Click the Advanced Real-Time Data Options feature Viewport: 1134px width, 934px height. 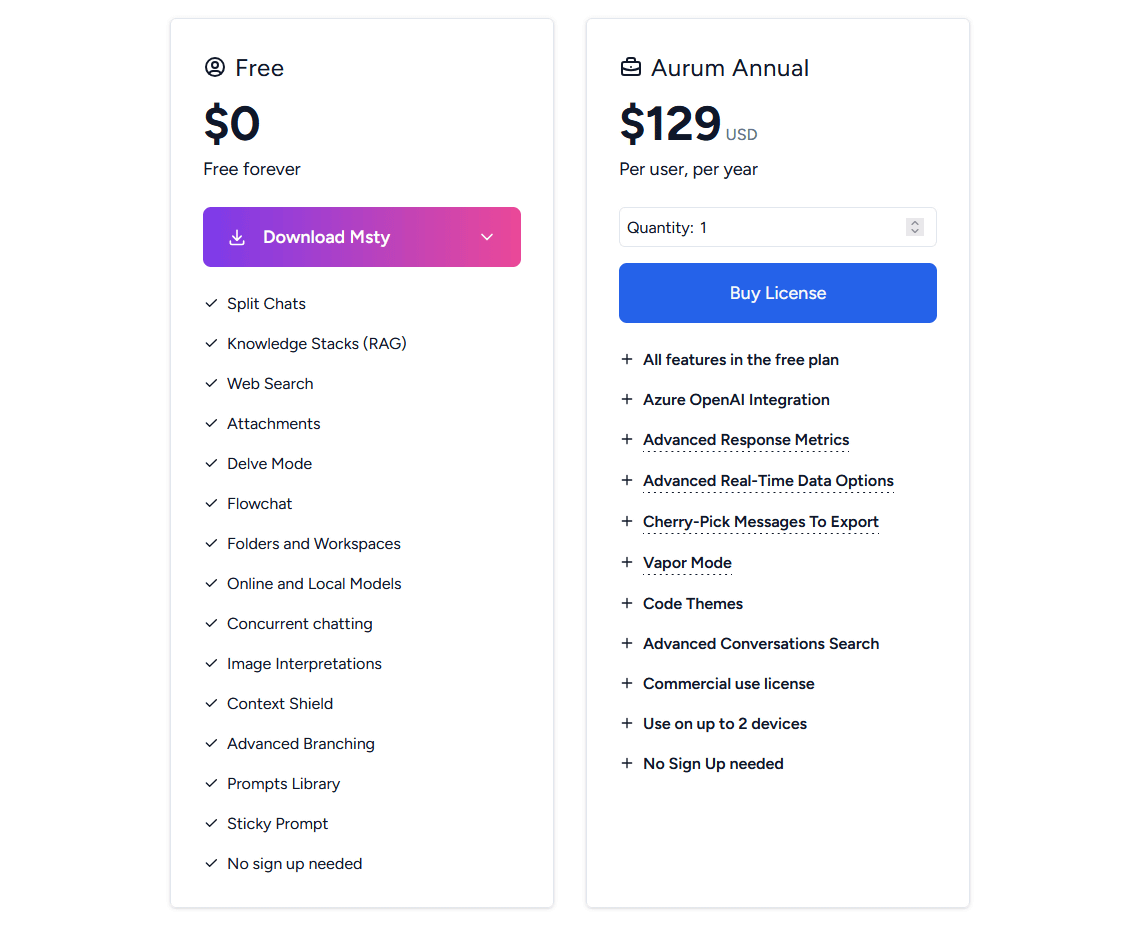click(x=768, y=481)
